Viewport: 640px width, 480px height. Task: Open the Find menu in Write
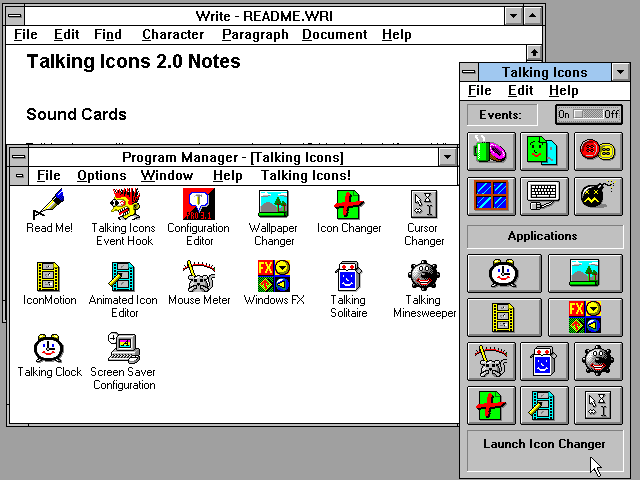[108, 35]
